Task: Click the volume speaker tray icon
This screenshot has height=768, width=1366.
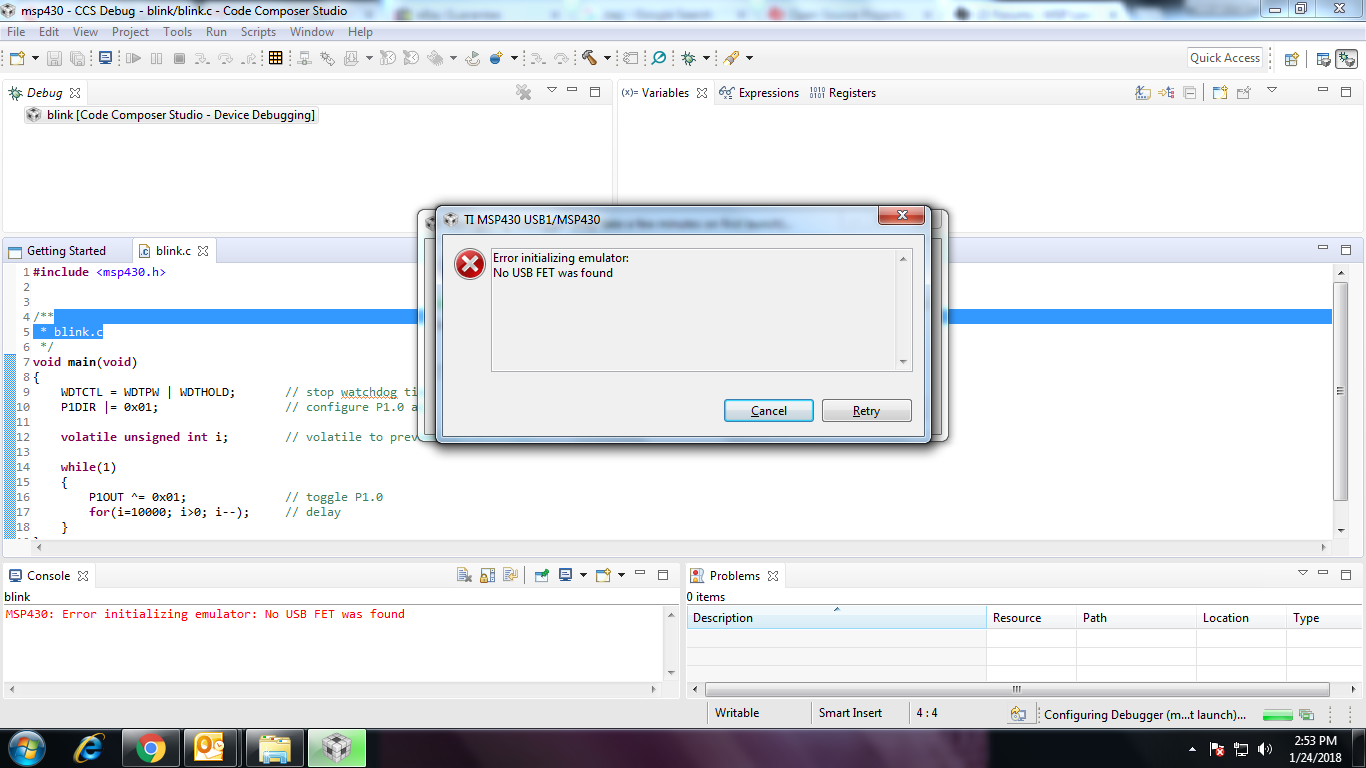Action: pyautogui.click(x=1265, y=749)
